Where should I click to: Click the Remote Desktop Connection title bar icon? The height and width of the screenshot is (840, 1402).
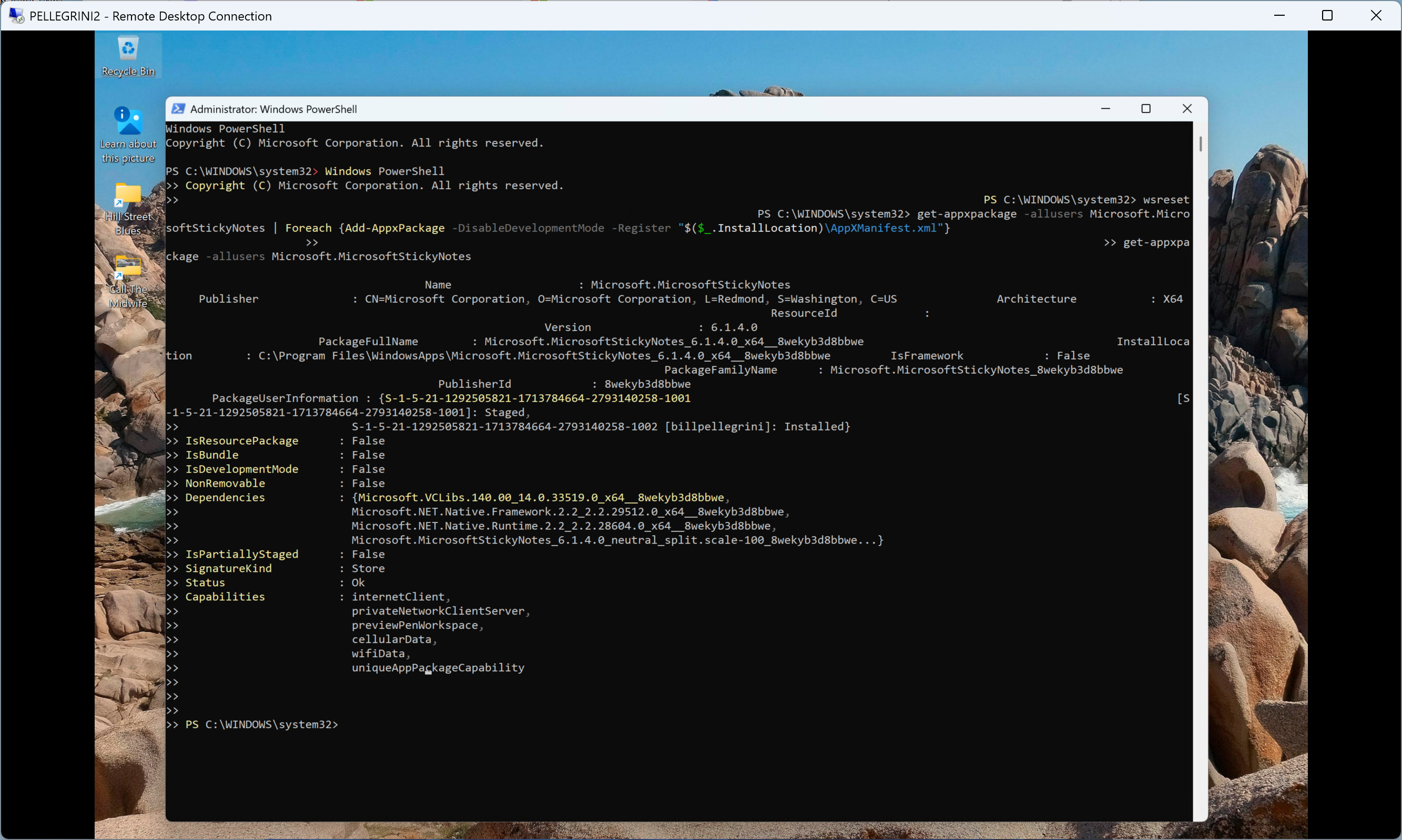point(16,15)
